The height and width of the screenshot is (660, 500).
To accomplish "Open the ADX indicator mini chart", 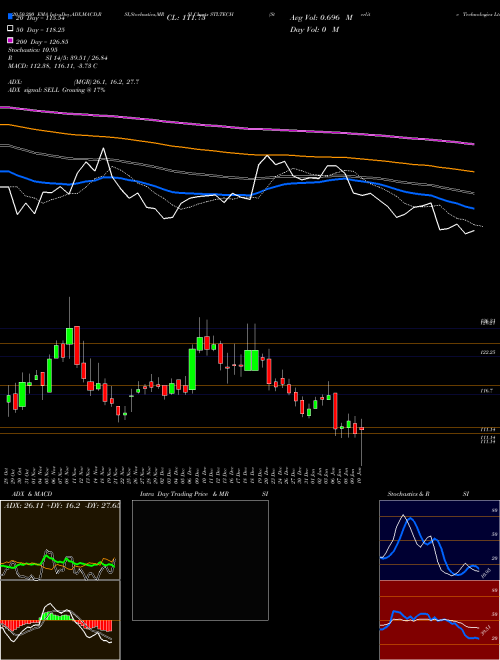I will click(x=60, y=540).
